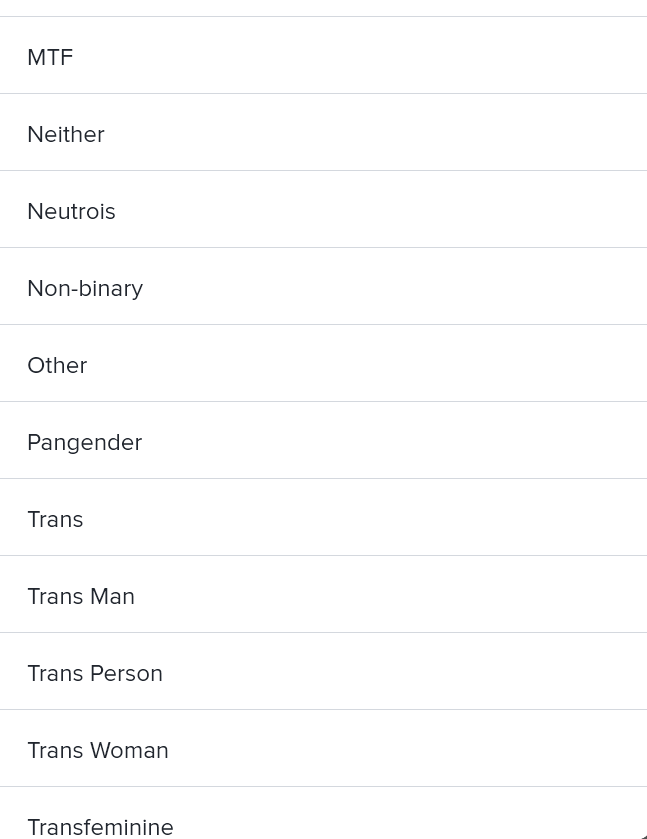Screen dimensions: 647x839
Task: Select the MTF option
Action: [x=50, y=57]
